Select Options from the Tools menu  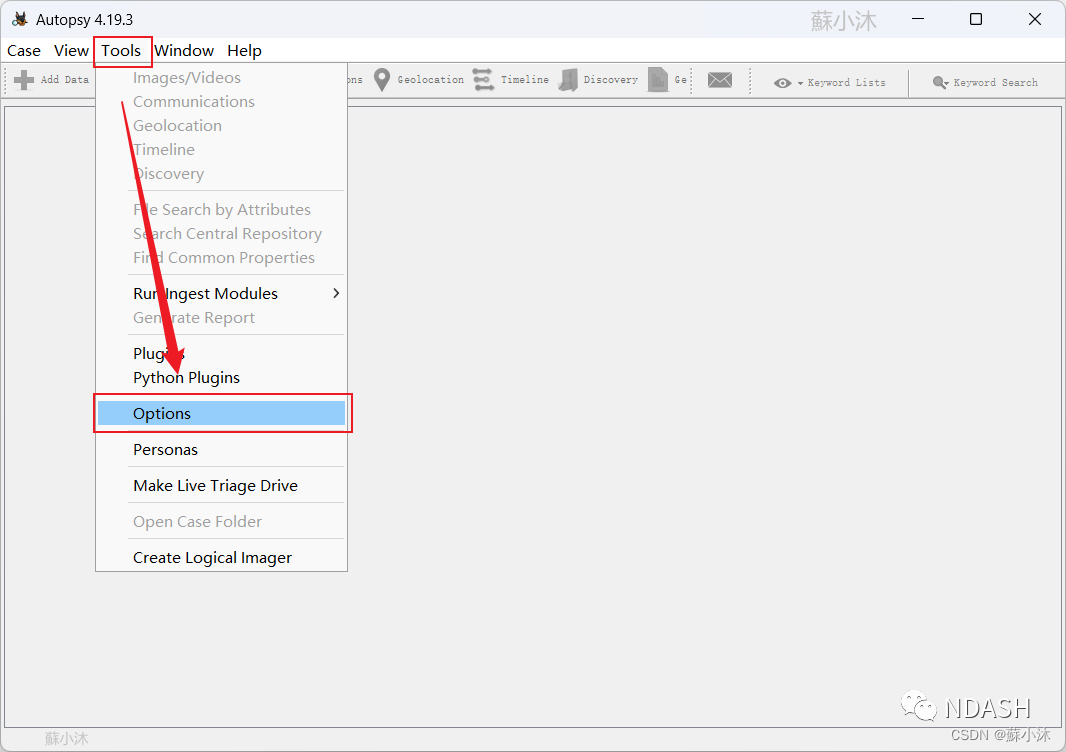(222, 413)
